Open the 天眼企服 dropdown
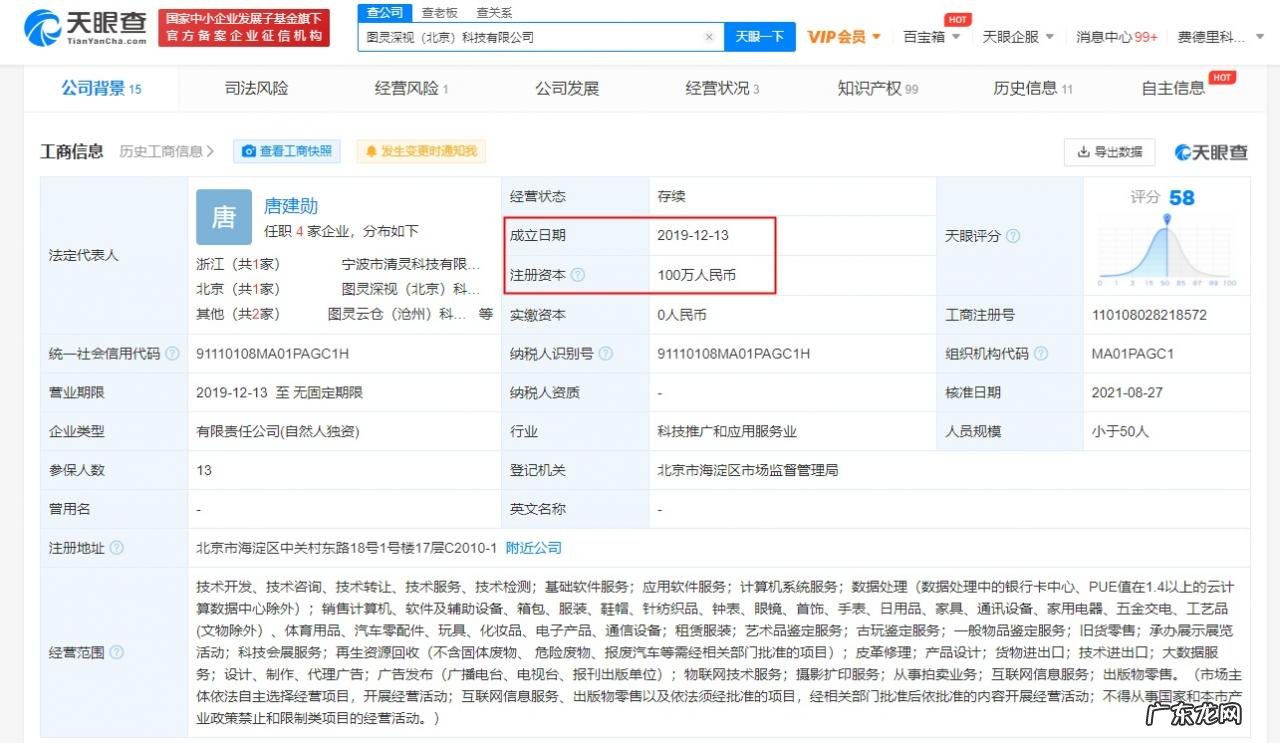The height and width of the screenshot is (743, 1280). pyautogui.click(x=1013, y=36)
